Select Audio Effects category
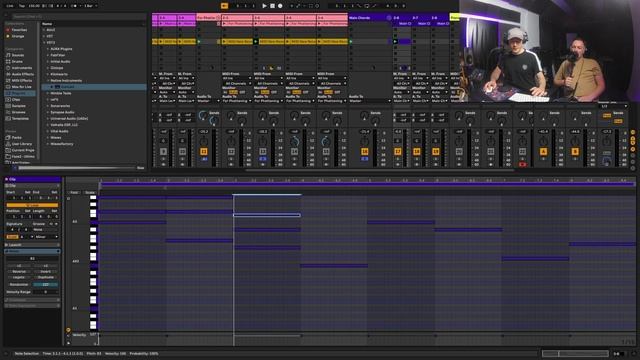The height and width of the screenshot is (360, 640). point(23,74)
